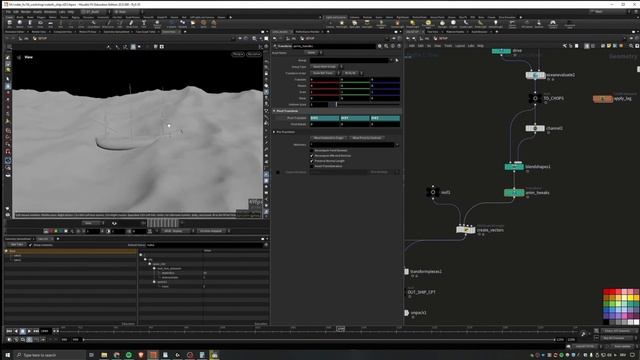Collapse the root node in spreadsheet tree
640x360 pixels.
141,255
